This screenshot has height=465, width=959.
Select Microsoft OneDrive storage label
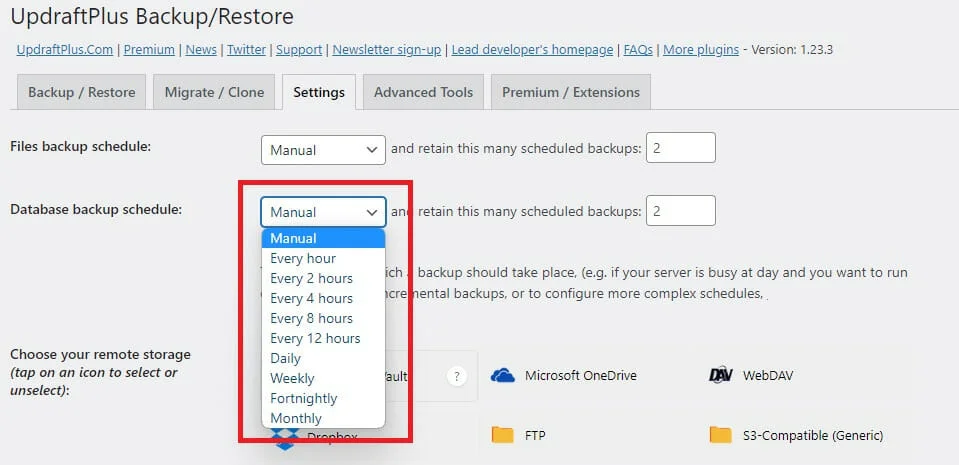click(x=580, y=375)
